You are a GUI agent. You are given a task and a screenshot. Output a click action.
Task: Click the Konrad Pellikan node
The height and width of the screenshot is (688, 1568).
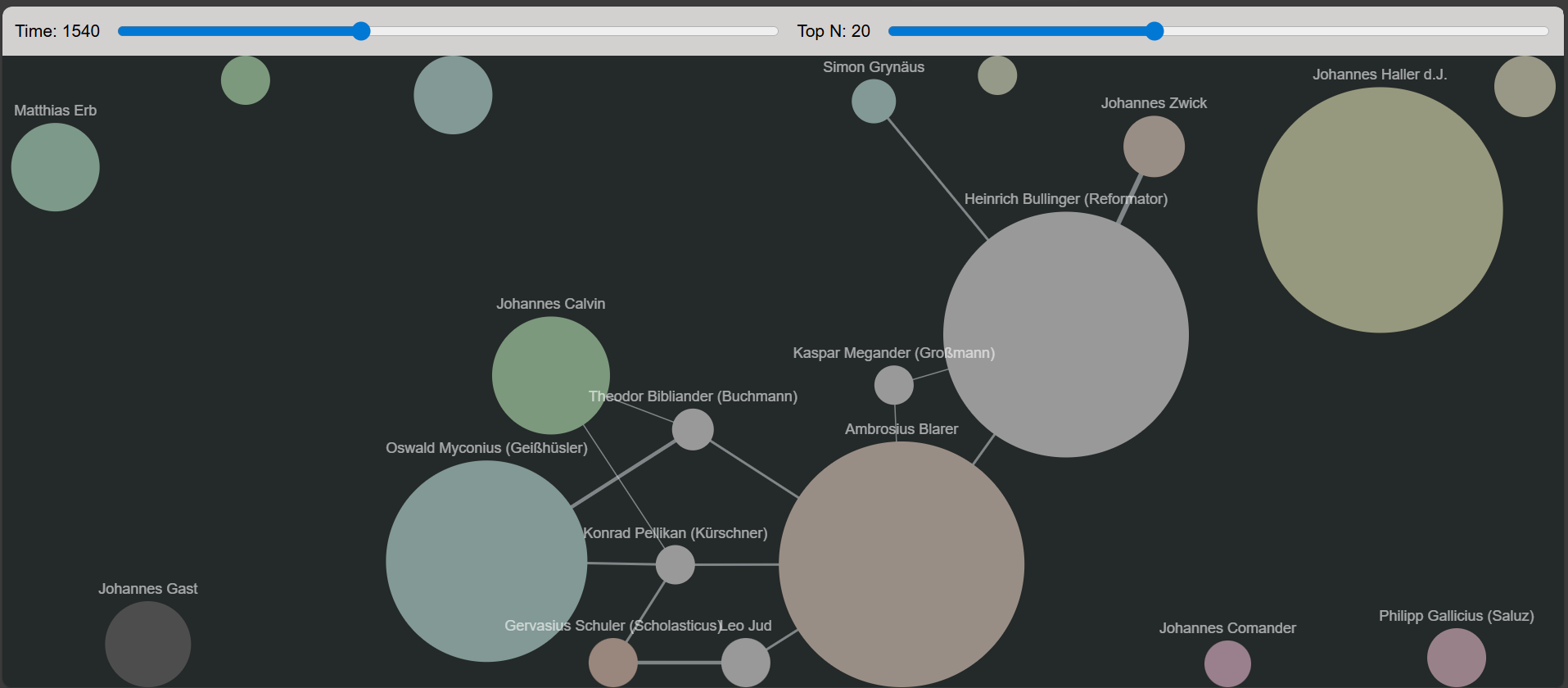point(675,565)
